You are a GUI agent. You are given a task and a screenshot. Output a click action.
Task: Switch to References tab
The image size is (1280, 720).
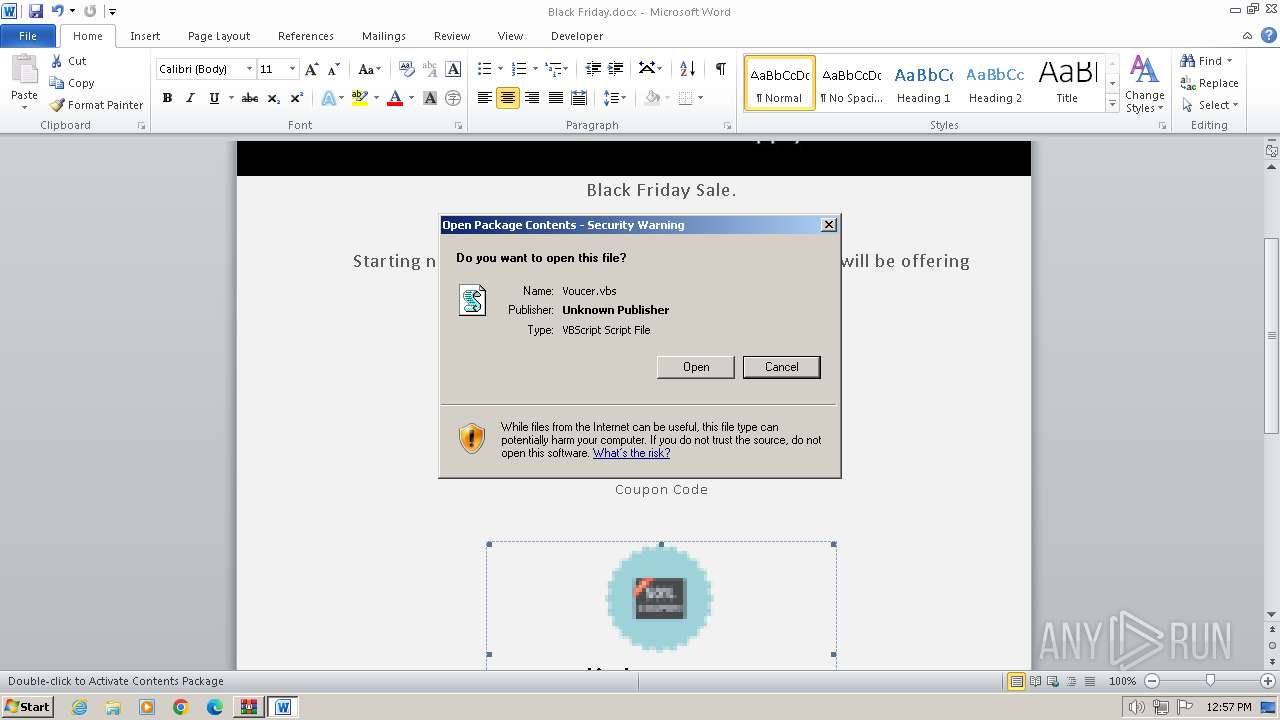click(306, 36)
